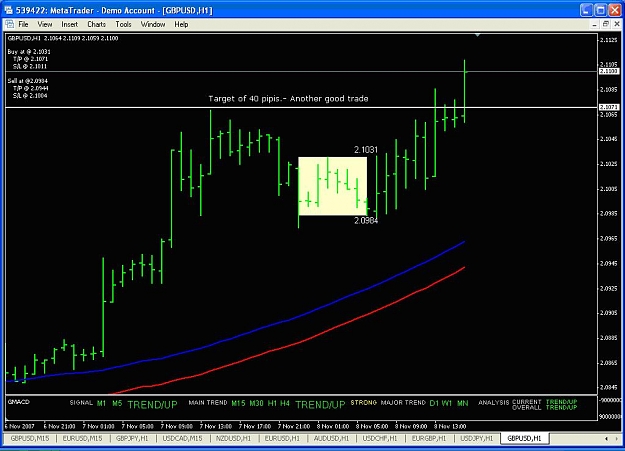
Task: Open the Insert menu
Action: [69, 24]
